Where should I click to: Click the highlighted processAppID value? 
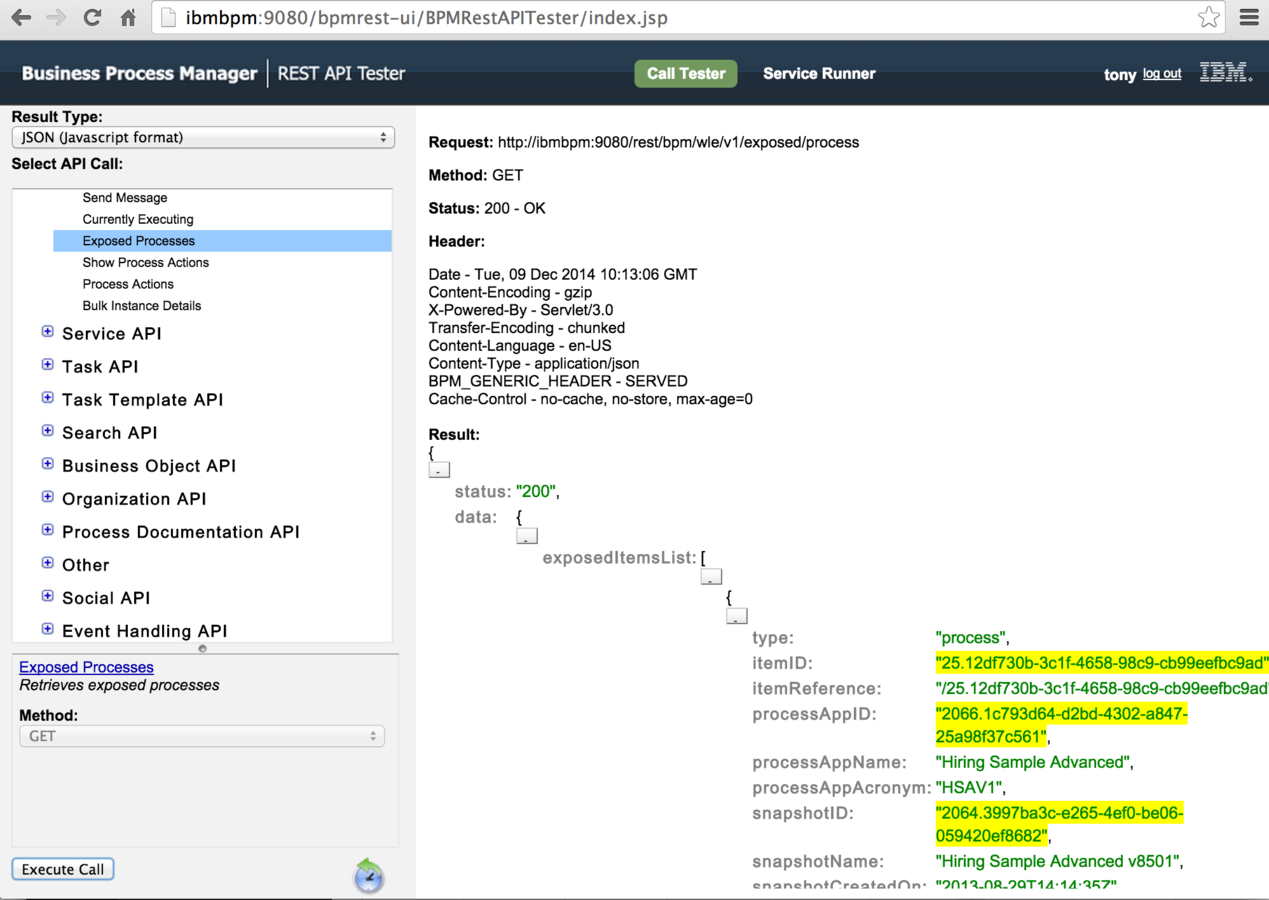(1062, 725)
